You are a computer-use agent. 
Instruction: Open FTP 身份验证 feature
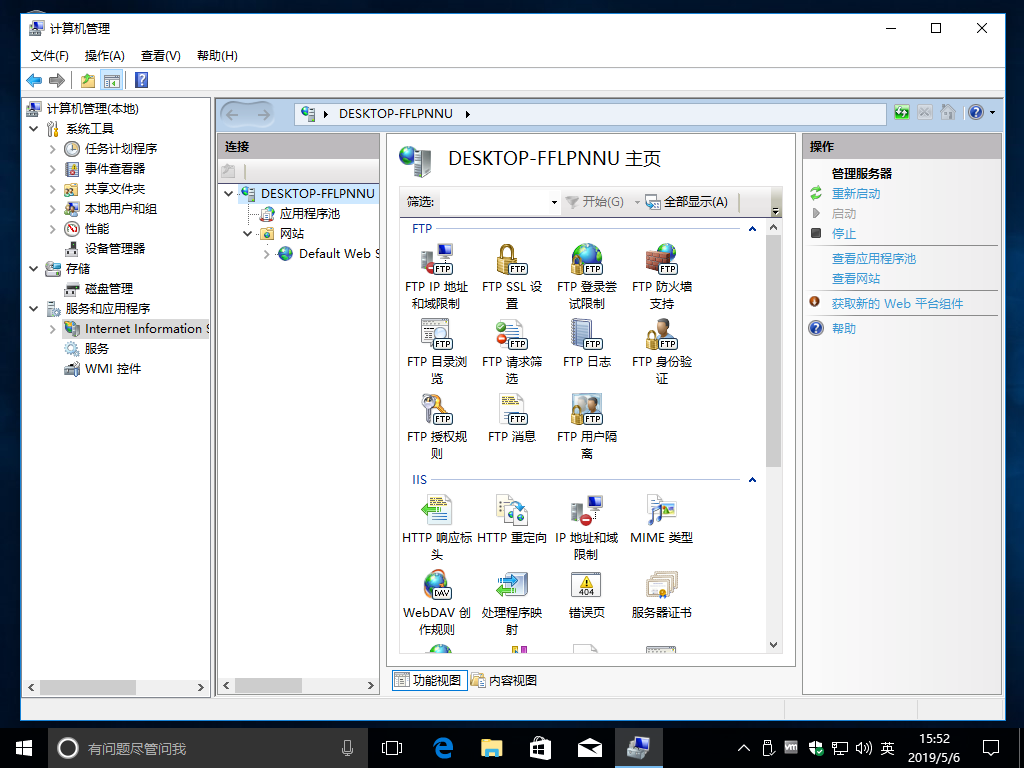tap(662, 352)
